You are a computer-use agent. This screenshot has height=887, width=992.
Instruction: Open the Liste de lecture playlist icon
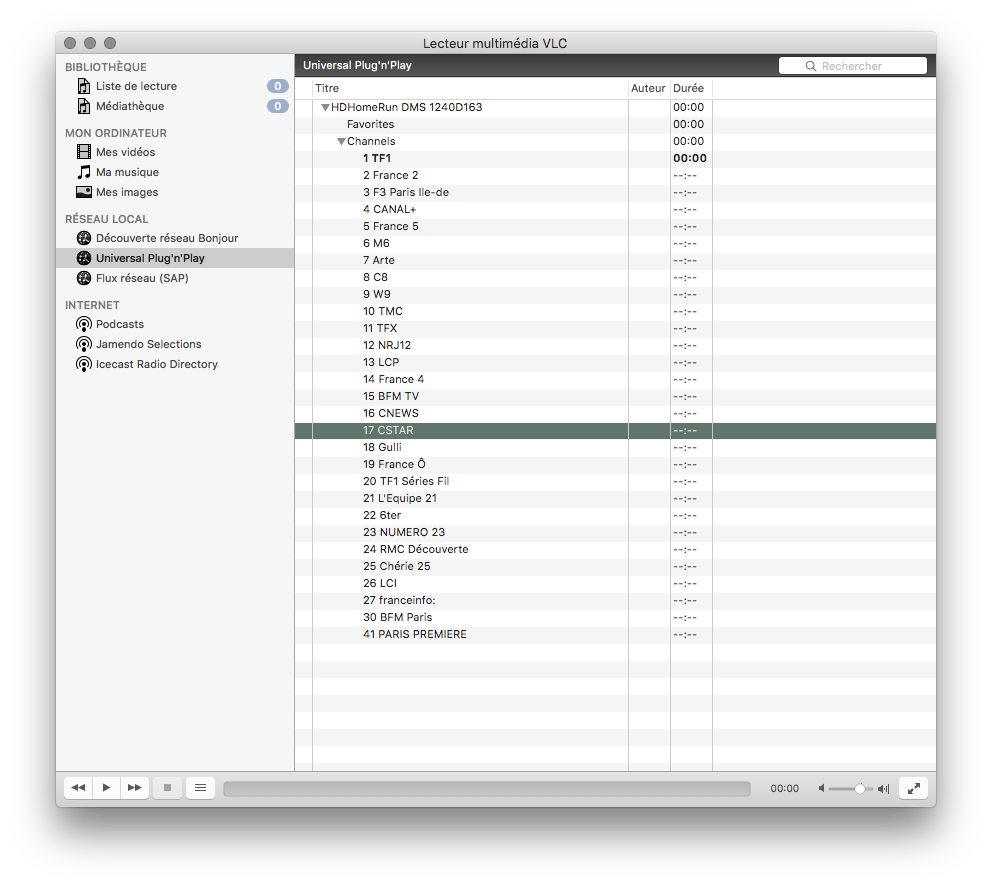click(x=84, y=86)
